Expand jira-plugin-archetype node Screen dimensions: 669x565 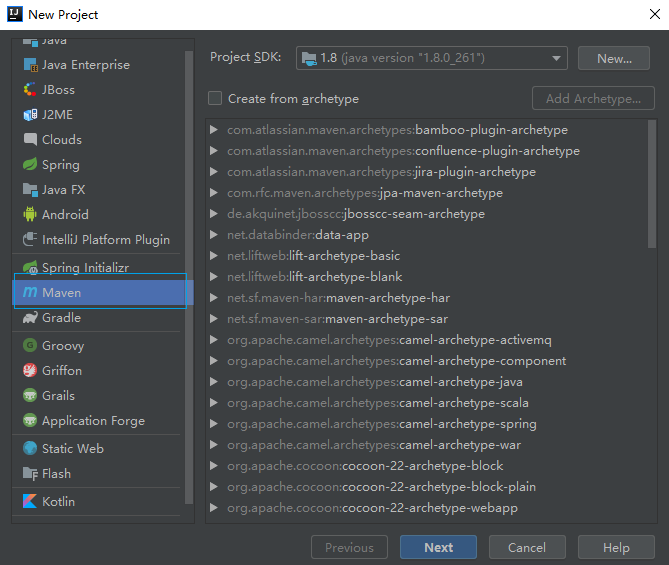pyautogui.click(x=214, y=172)
